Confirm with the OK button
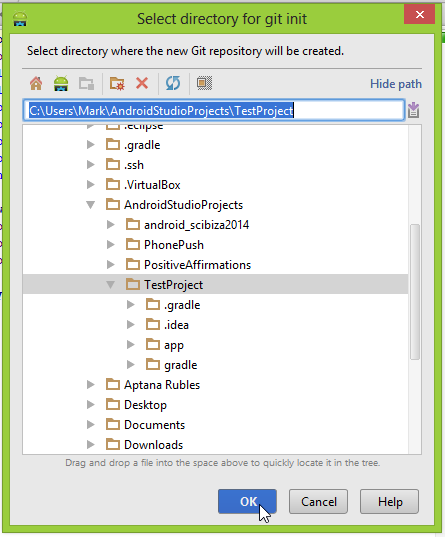Viewport: 445px width, 537px height. pos(247,501)
